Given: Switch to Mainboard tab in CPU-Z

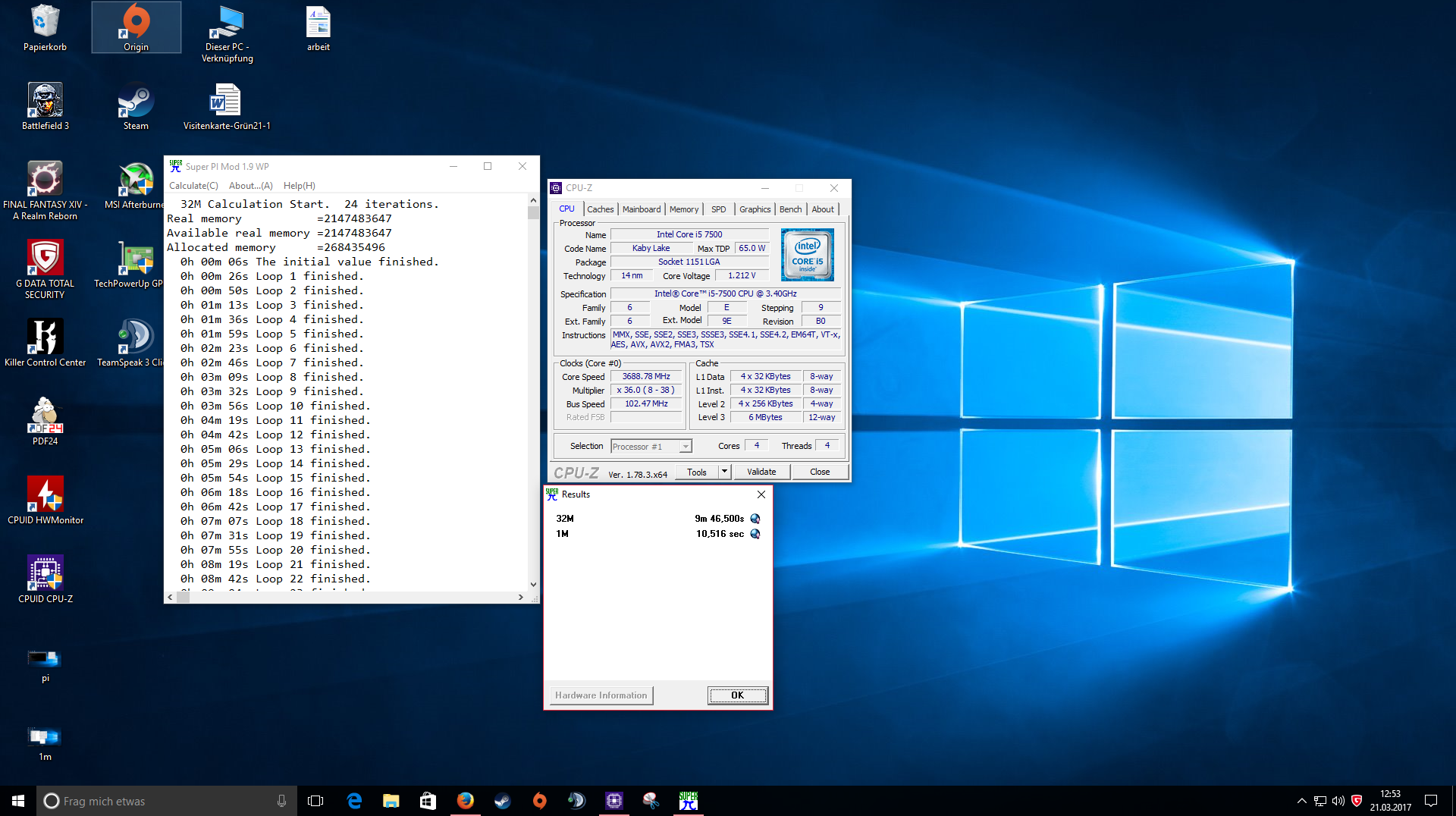Looking at the screenshot, I should coord(642,209).
